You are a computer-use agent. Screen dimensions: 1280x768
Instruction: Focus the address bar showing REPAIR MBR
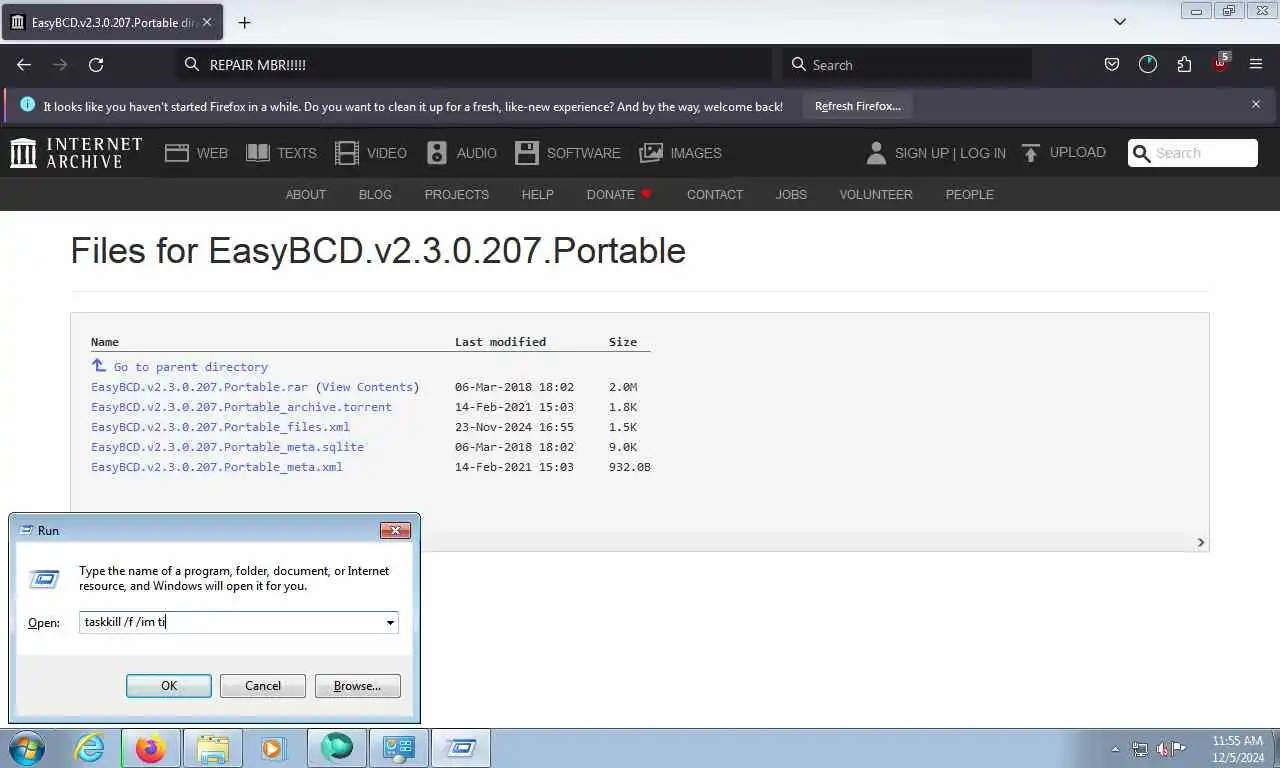pos(475,64)
